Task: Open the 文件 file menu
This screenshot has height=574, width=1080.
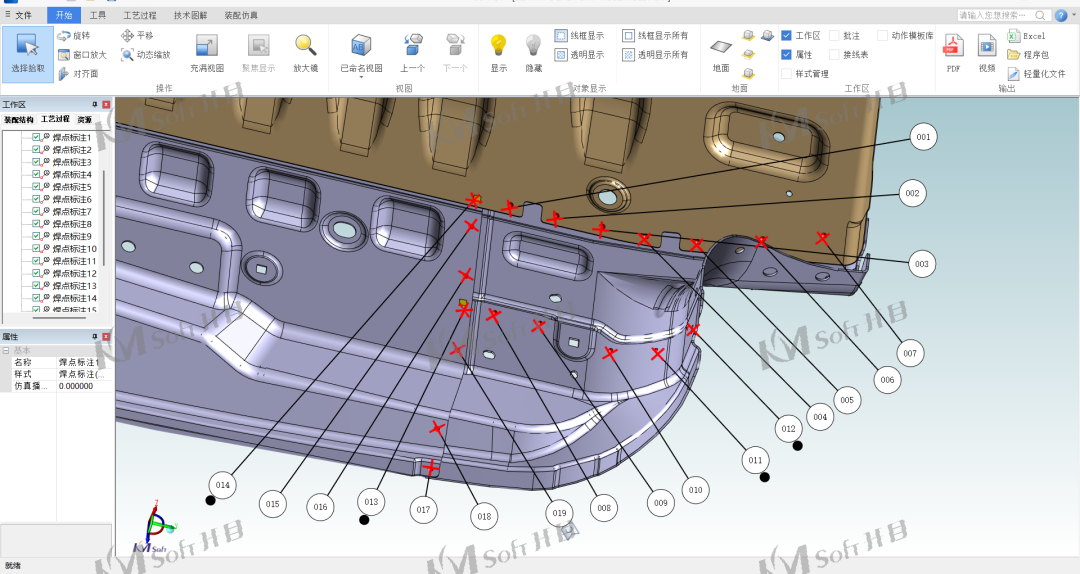Action: click(x=23, y=15)
